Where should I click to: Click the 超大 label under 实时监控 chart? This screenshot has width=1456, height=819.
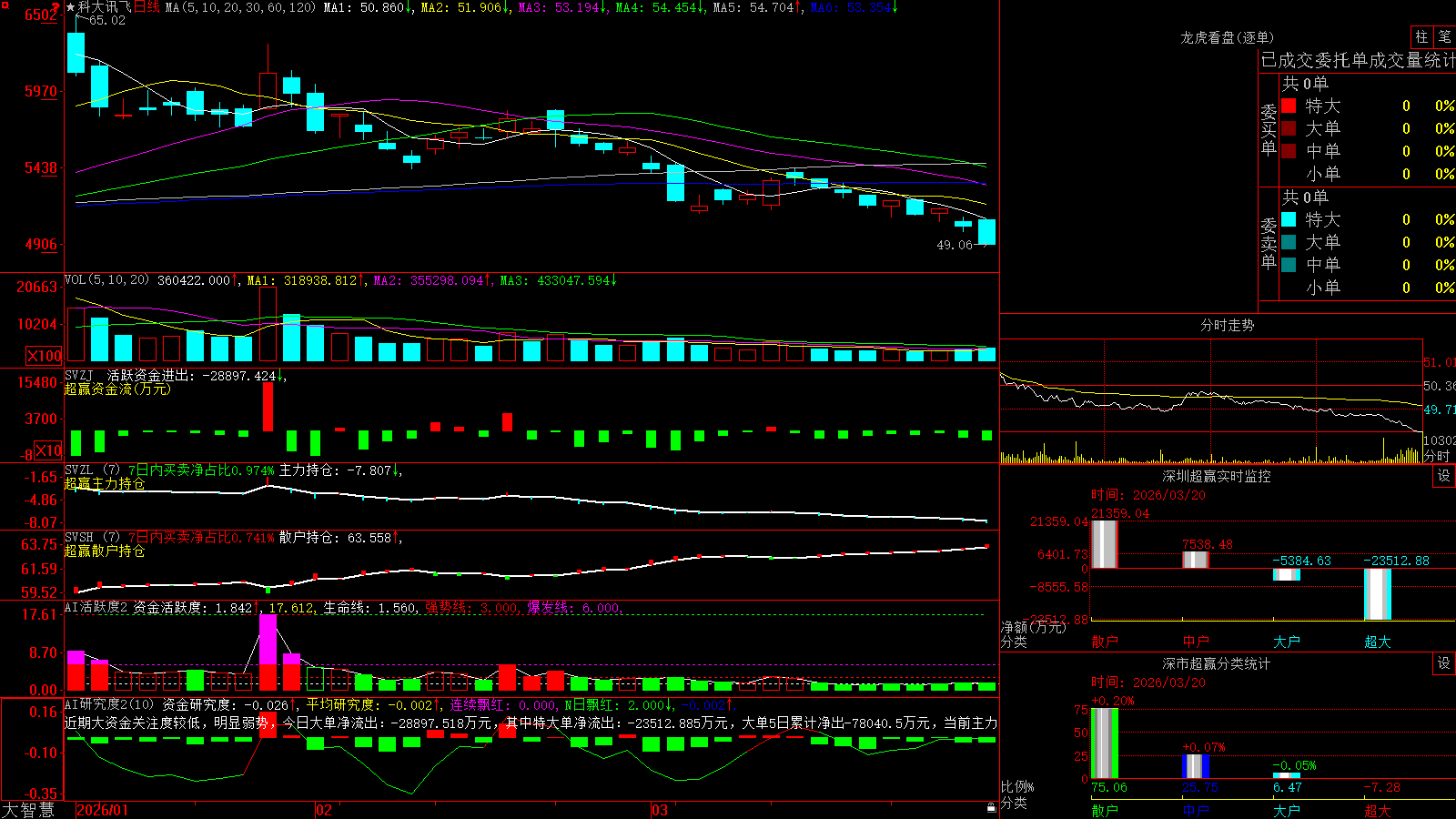pyautogui.click(x=1378, y=642)
